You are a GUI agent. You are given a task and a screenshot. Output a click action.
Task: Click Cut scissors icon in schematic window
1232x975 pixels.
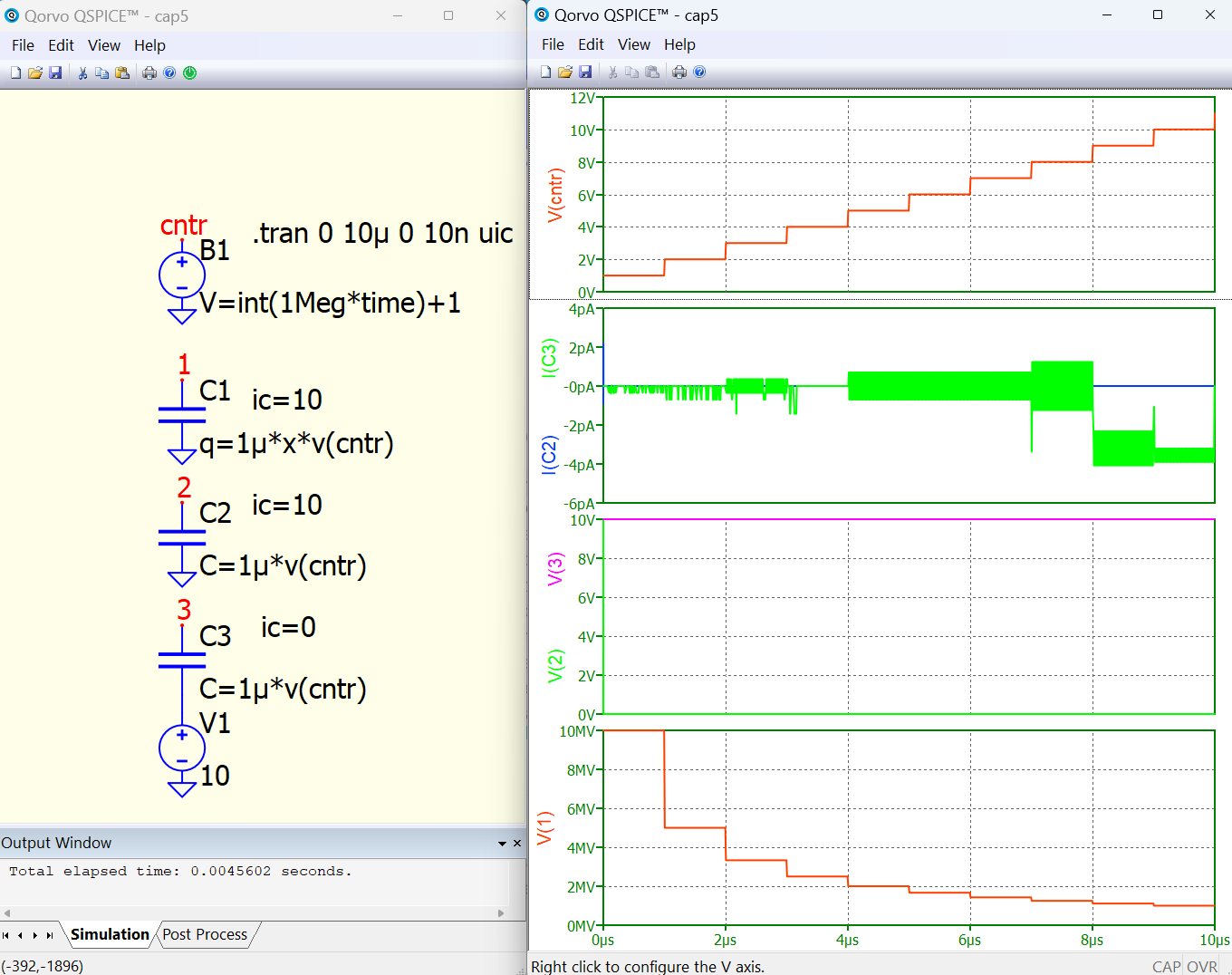point(82,73)
